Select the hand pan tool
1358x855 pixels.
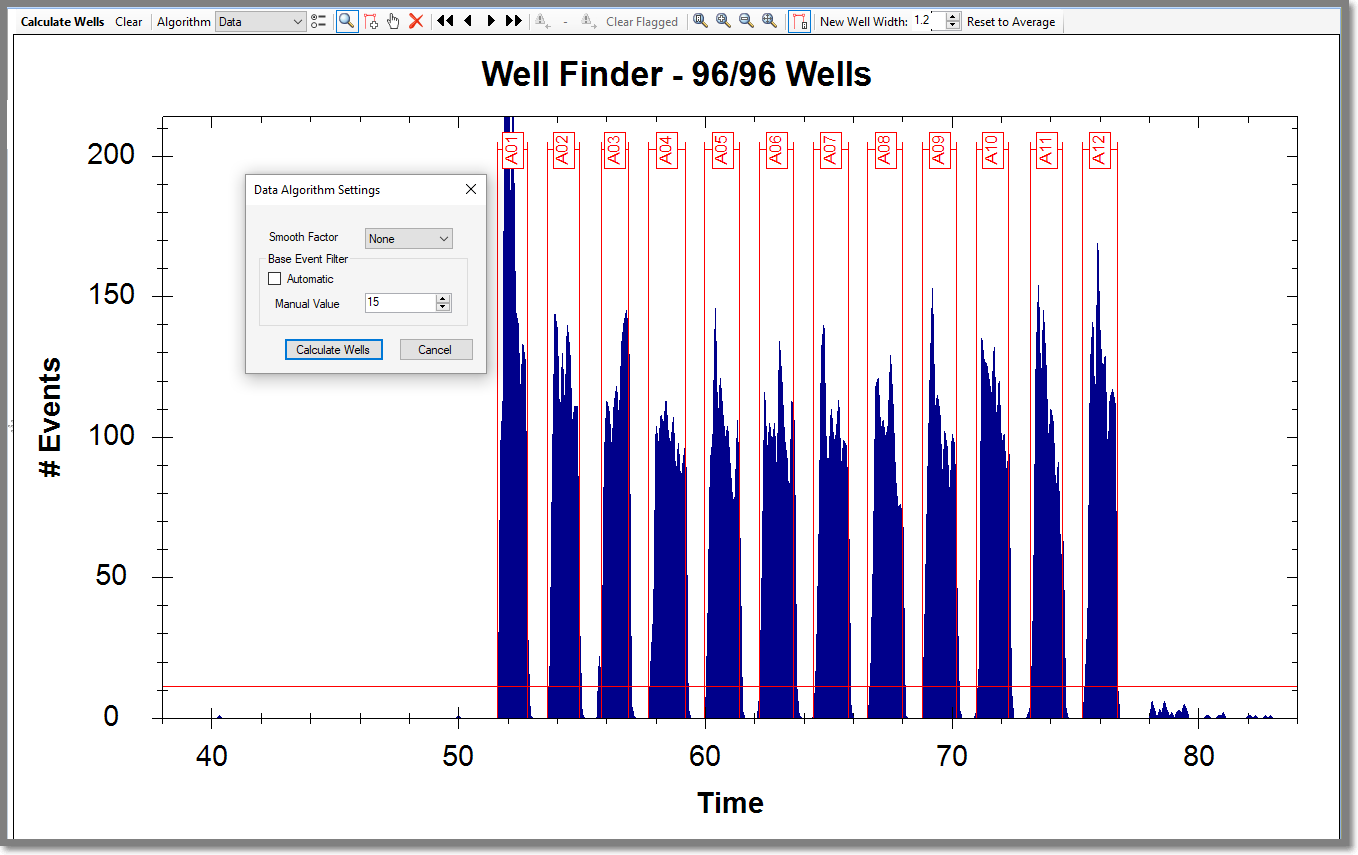393,21
